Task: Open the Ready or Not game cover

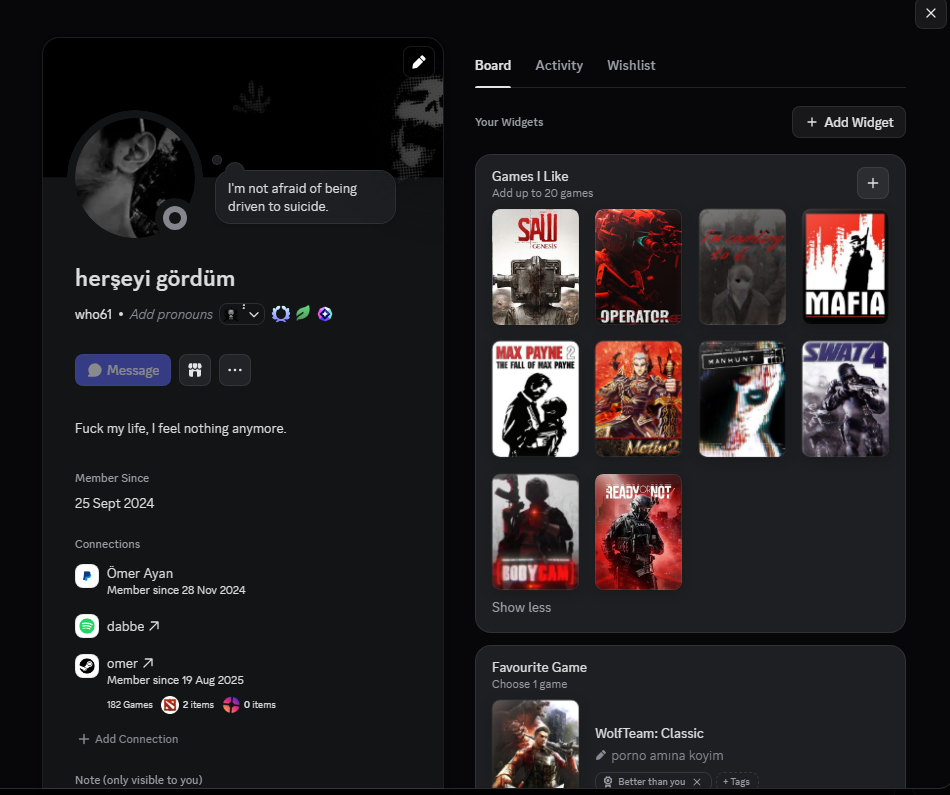Action: coord(638,531)
